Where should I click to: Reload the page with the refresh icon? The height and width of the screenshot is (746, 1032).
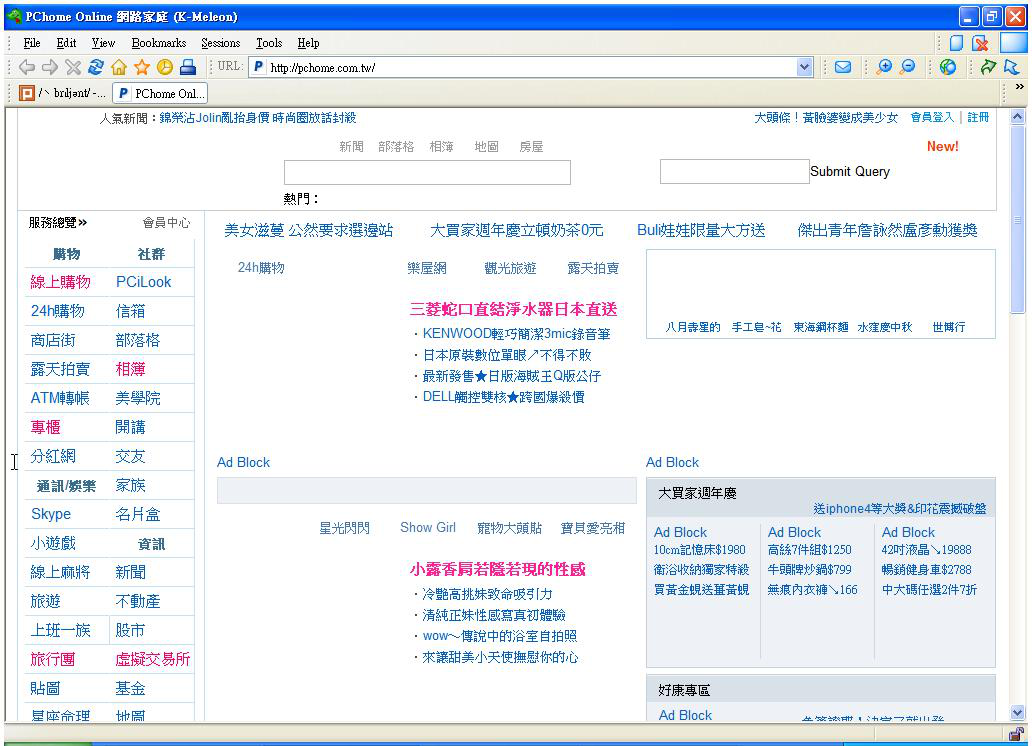96,68
